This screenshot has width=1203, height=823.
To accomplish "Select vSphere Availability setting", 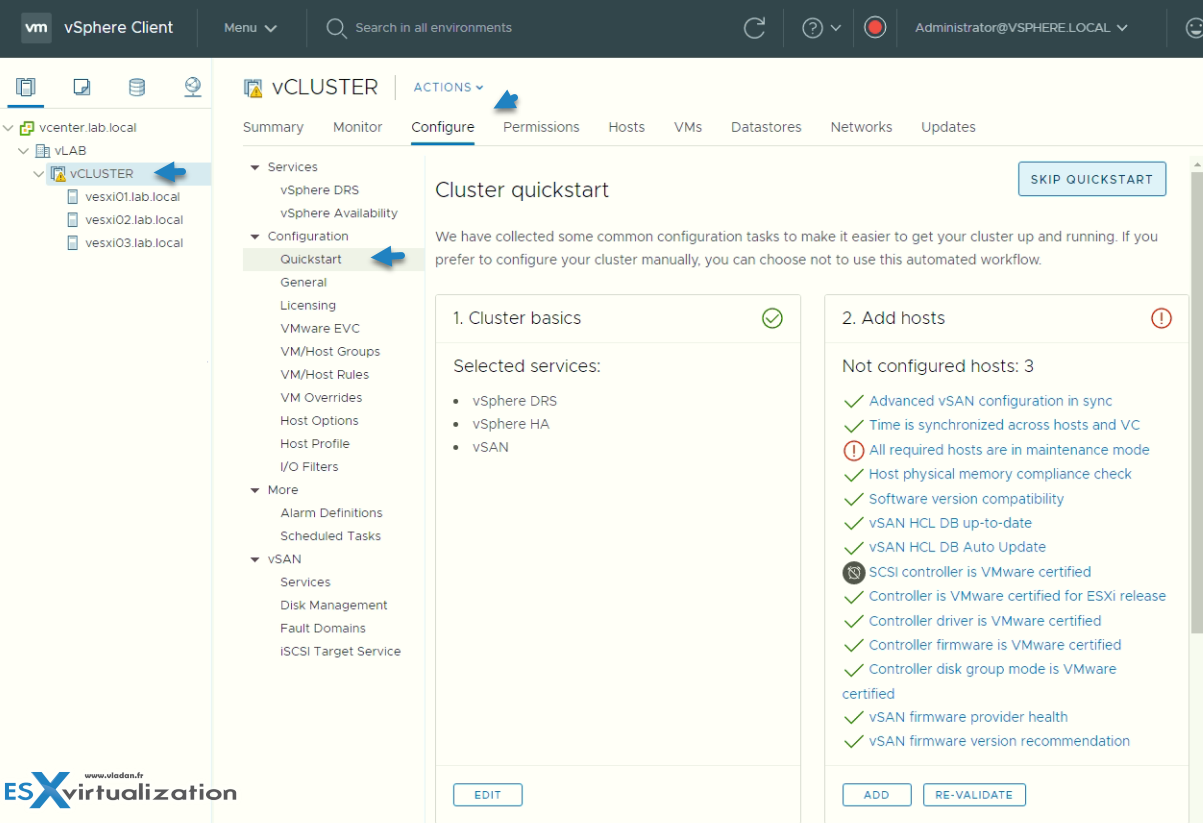I will 339,213.
